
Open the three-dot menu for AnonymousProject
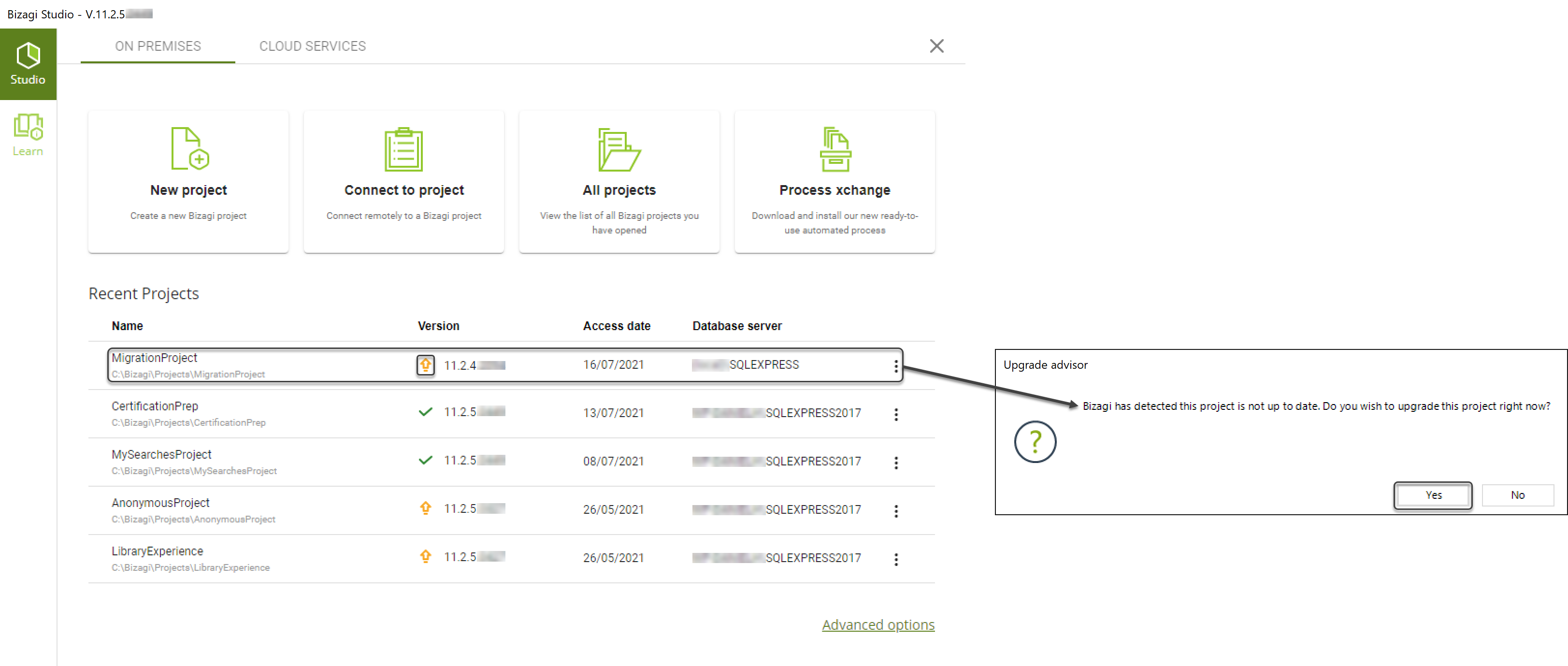pyautogui.click(x=895, y=511)
